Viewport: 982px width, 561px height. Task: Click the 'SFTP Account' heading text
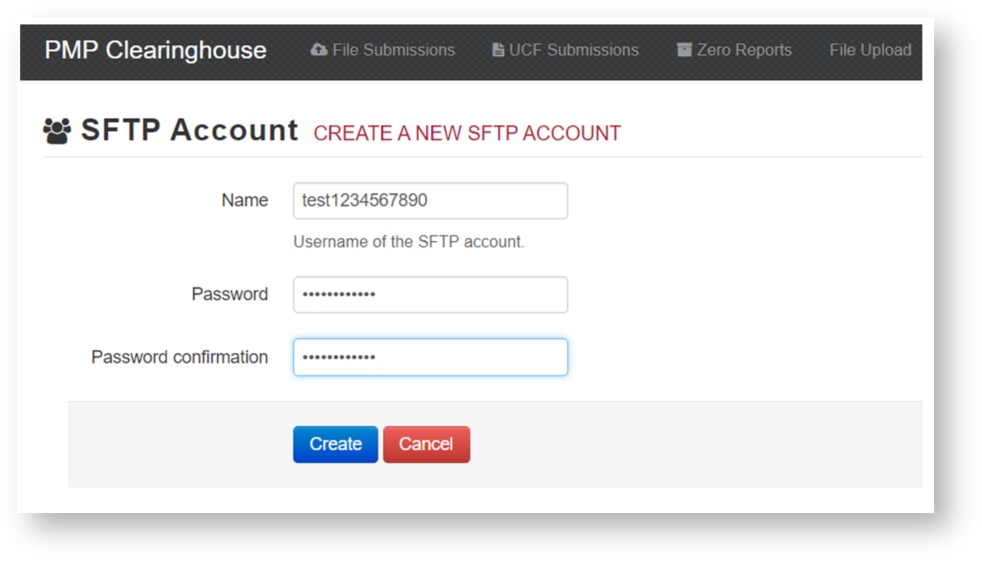[x=190, y=130]
